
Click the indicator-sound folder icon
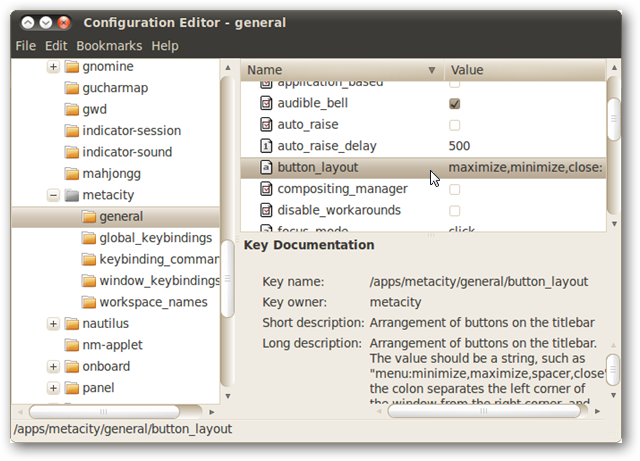pos(72,152)
